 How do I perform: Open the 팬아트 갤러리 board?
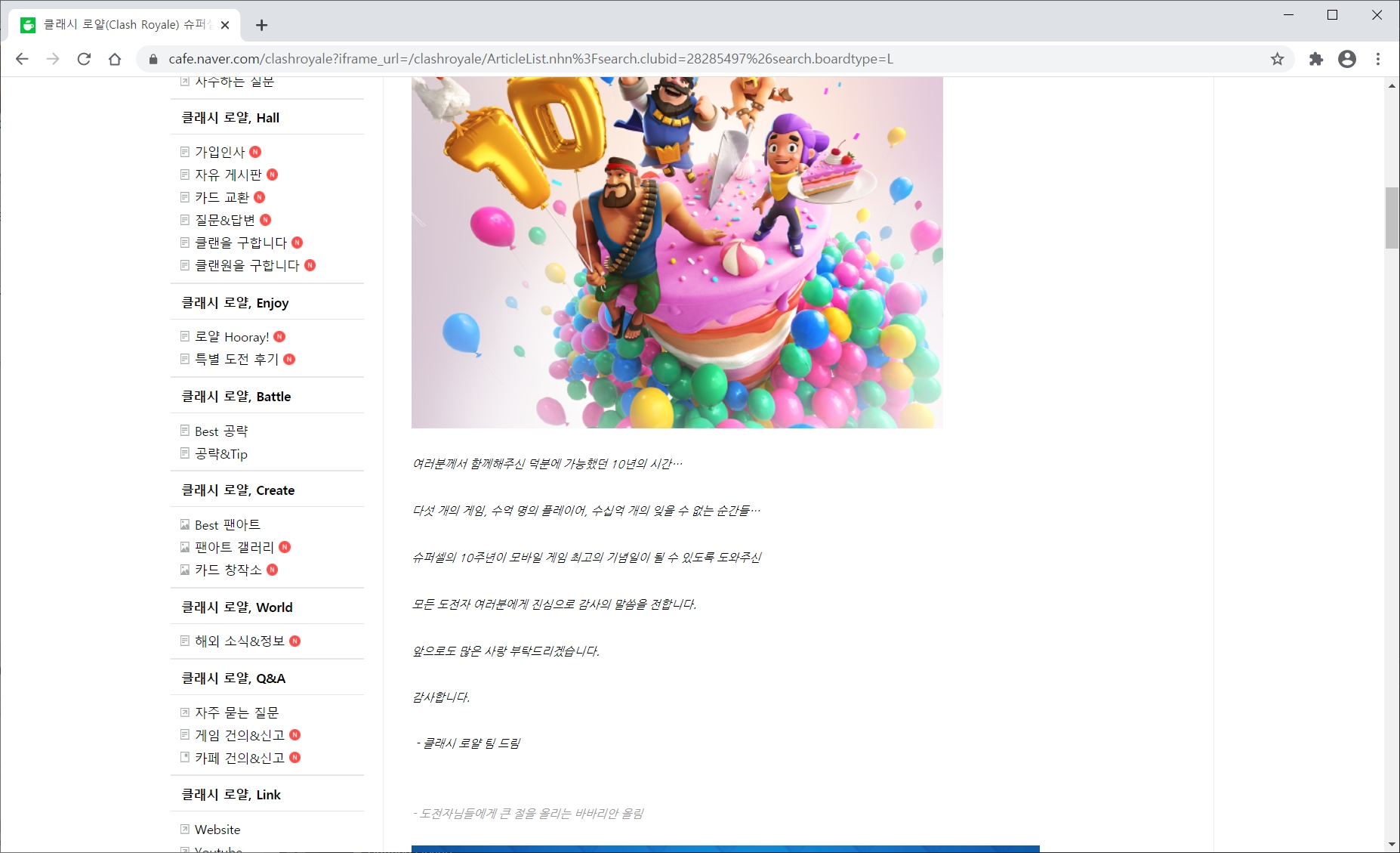(x=234, y=547)
